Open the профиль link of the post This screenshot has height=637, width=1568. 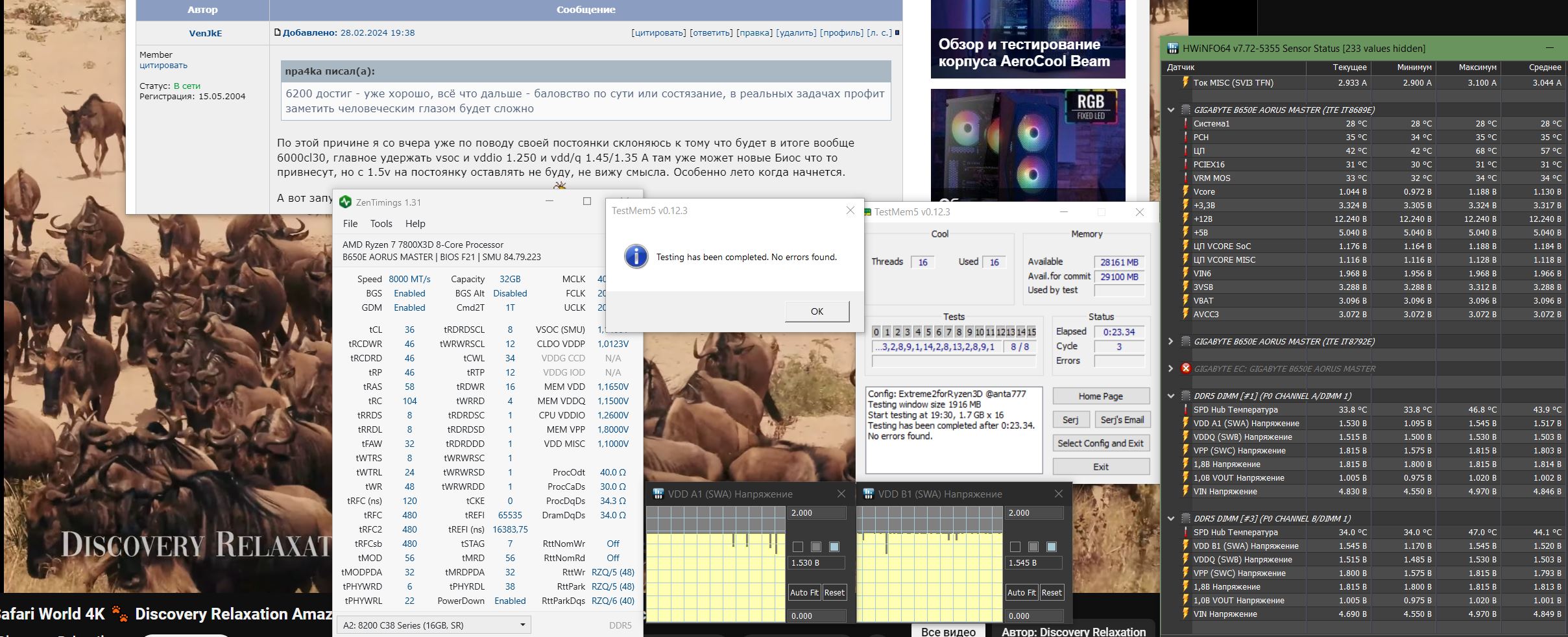click(x=841, y=32)
